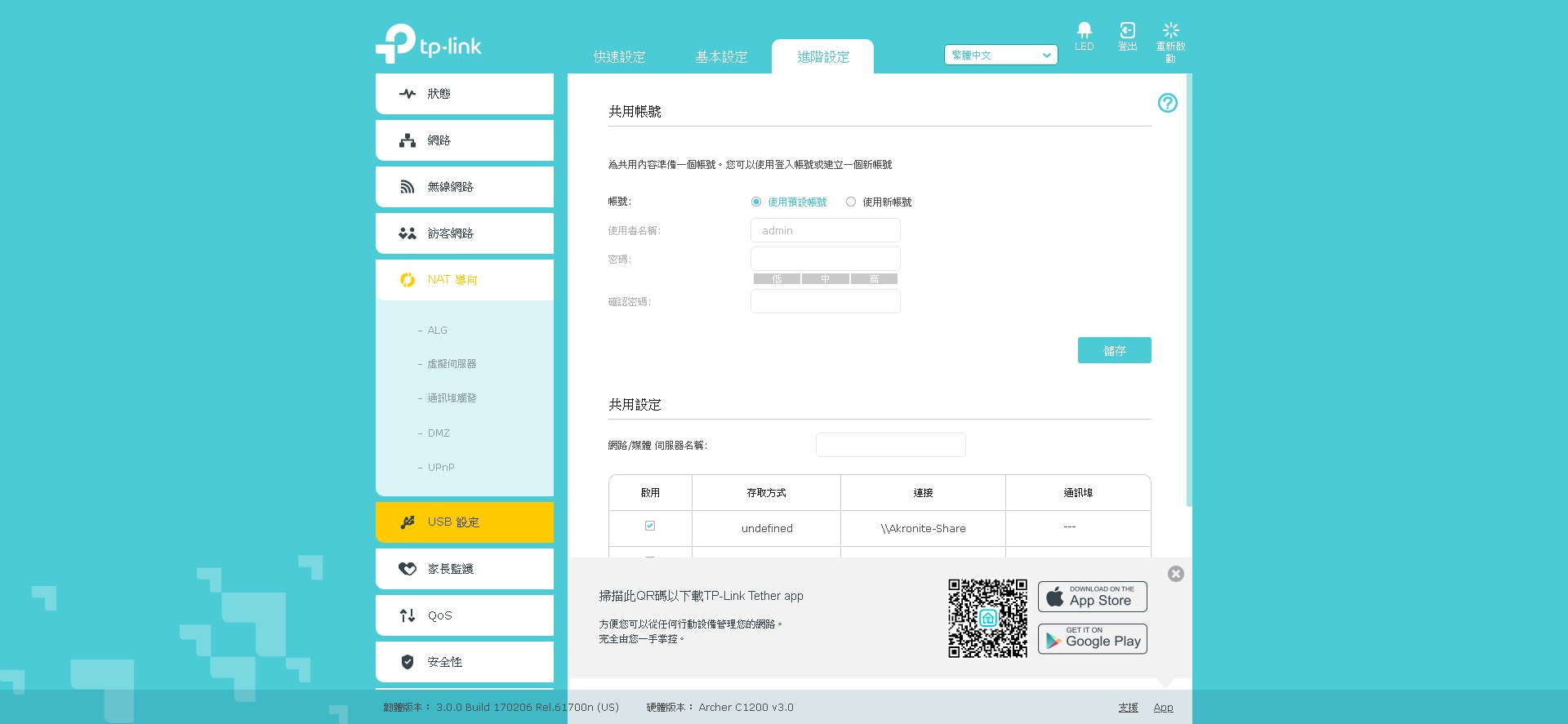Uncheck the \\Akronite-Share enable checkbox
The width and height of the screenshot is (1568, 724).
pos(650,526)
